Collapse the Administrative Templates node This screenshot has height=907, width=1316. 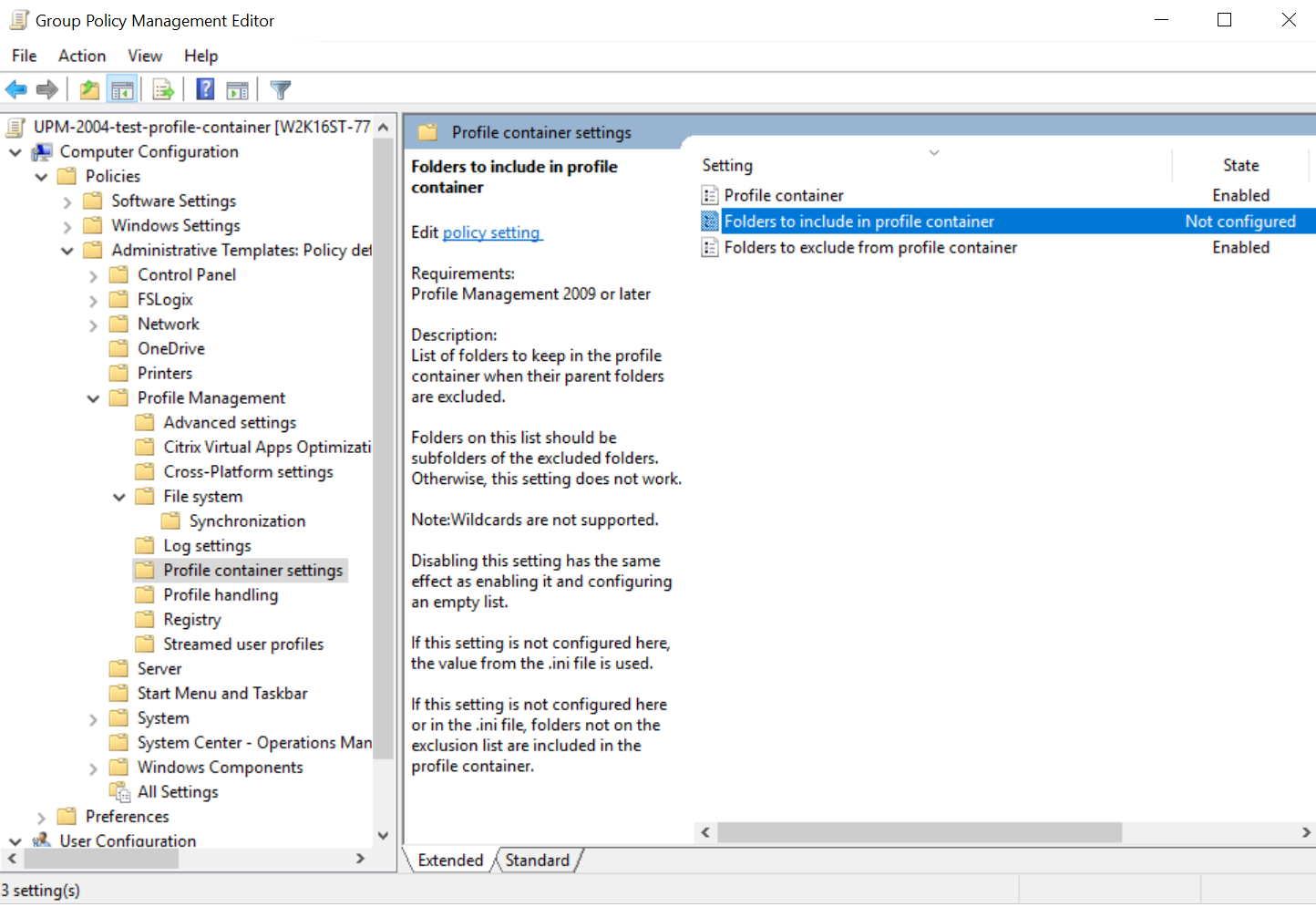pyautogui.click(x=67, y=251)
